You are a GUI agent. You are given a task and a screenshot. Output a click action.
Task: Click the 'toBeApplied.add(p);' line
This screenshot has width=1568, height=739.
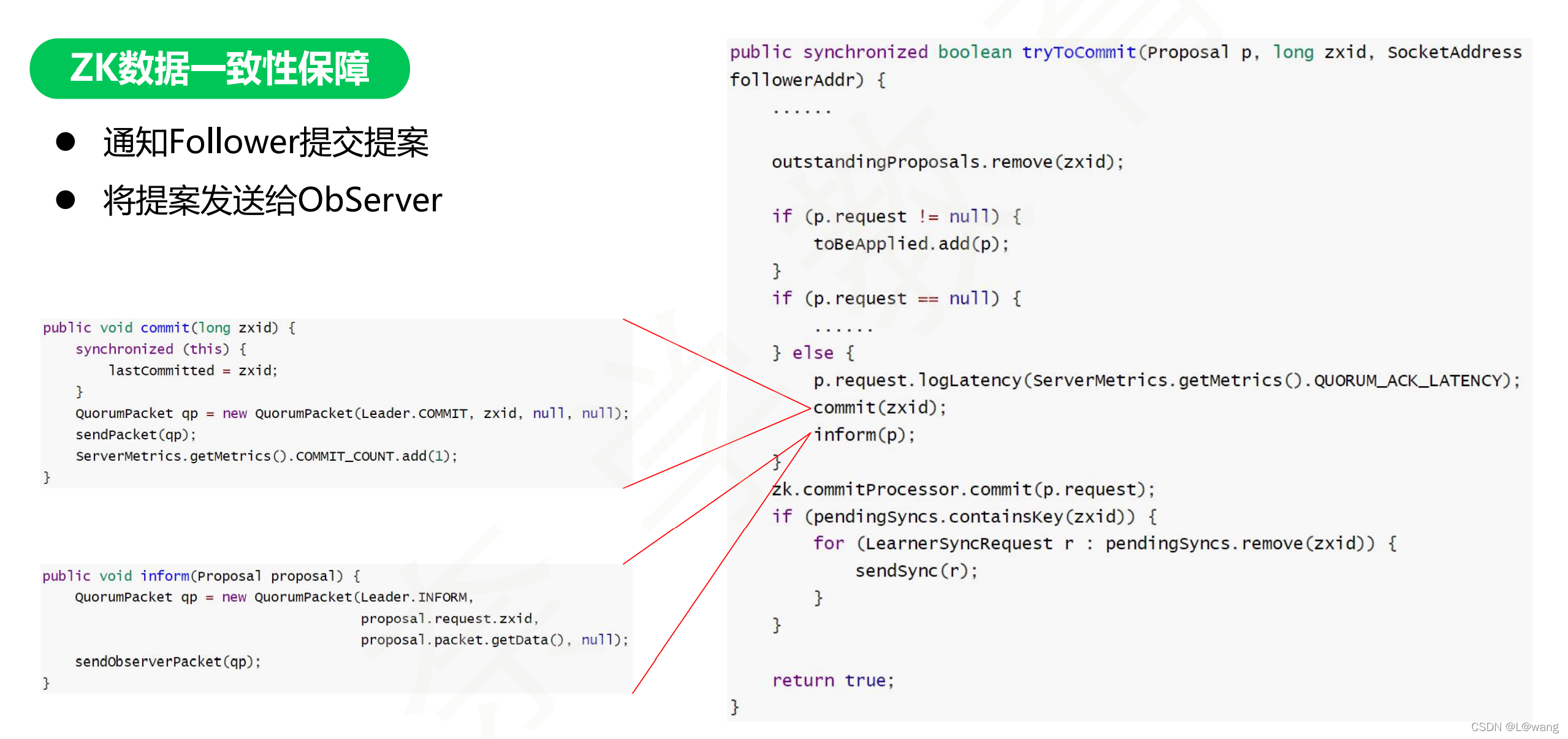pyautogui.click(x=911, y=244)
